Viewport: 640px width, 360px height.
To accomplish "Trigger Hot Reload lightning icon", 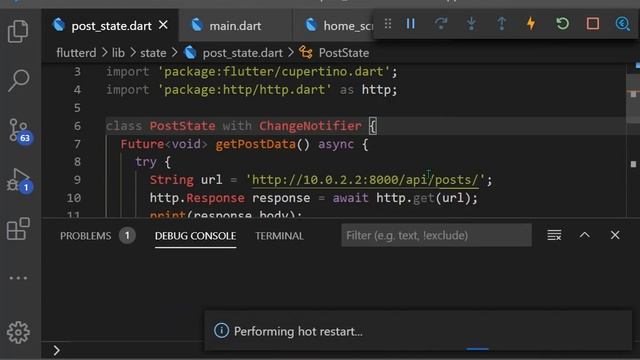I will pos(531,24).
